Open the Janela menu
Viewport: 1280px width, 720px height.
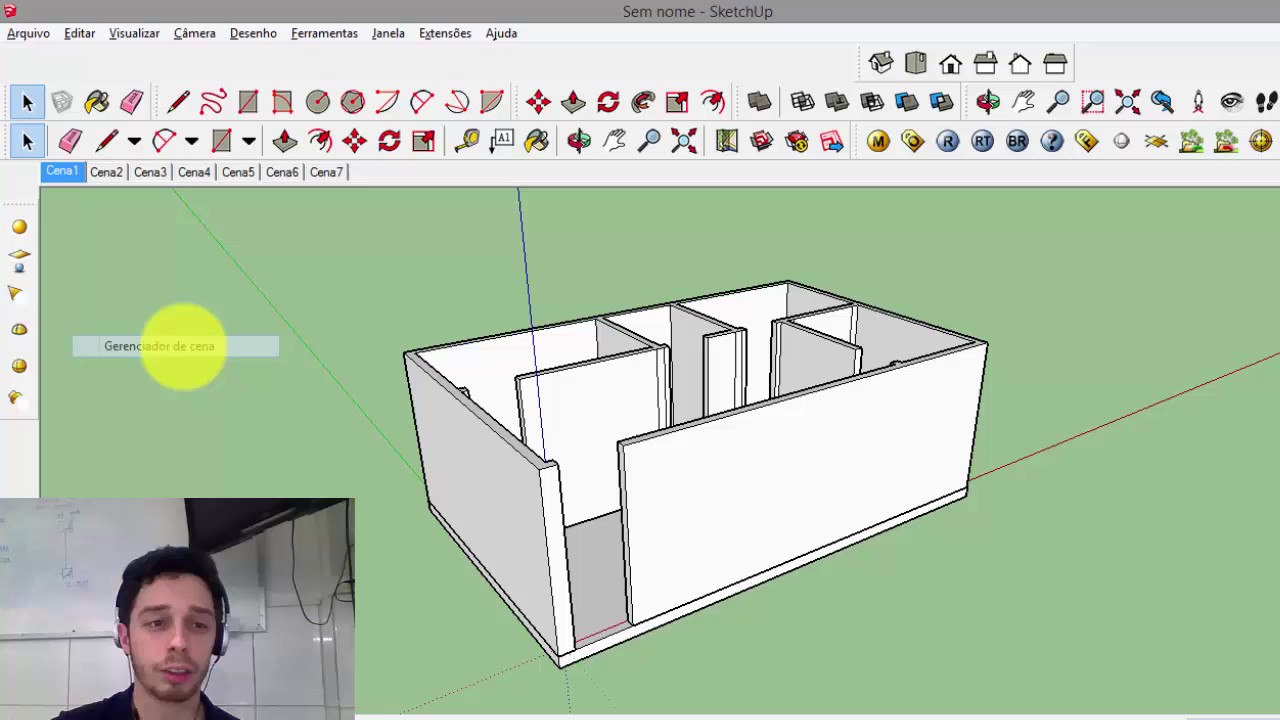click(388, 33)
